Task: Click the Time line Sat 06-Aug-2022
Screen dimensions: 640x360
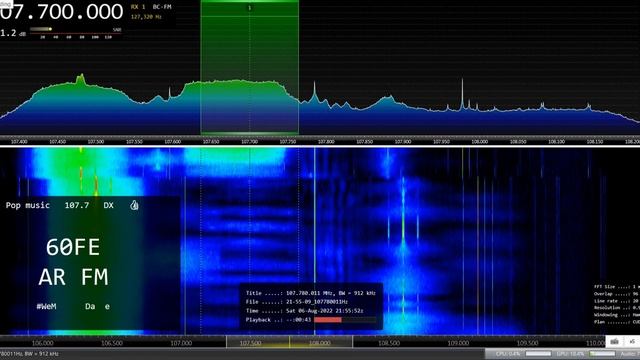Action: (x=304, y=311)
